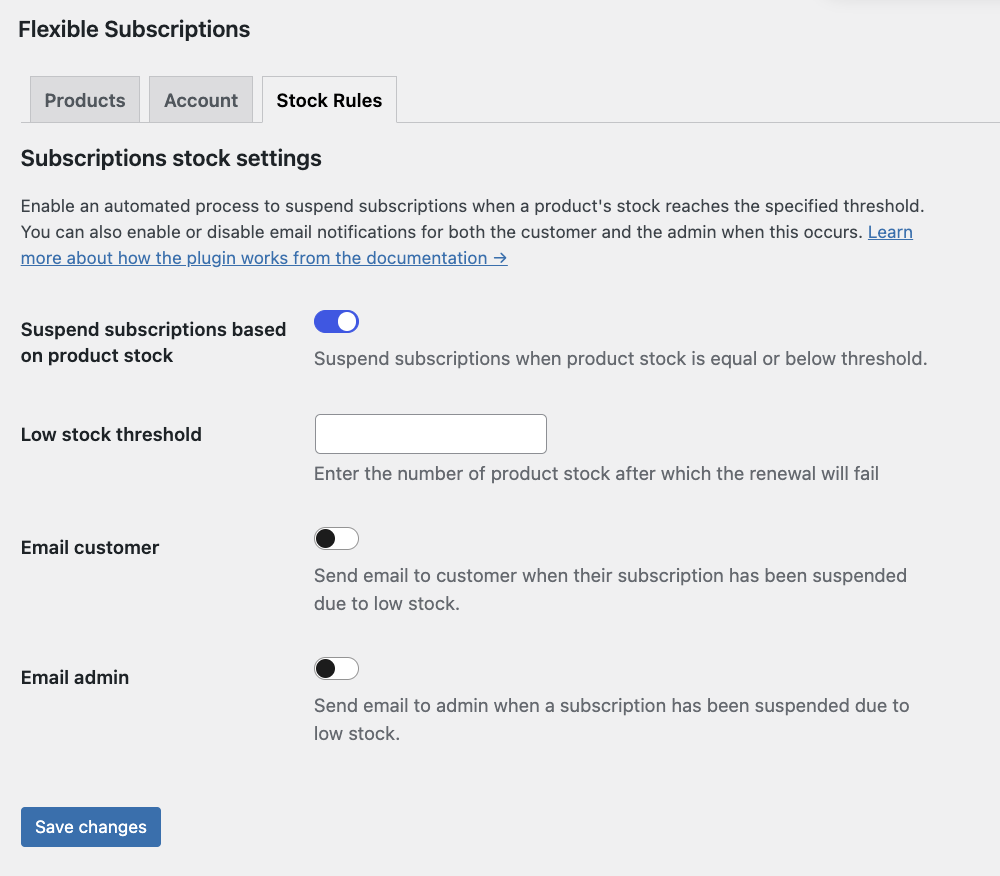
Task: Disable suspend subscriptions based on stock toggle
Action: [336, 321]
